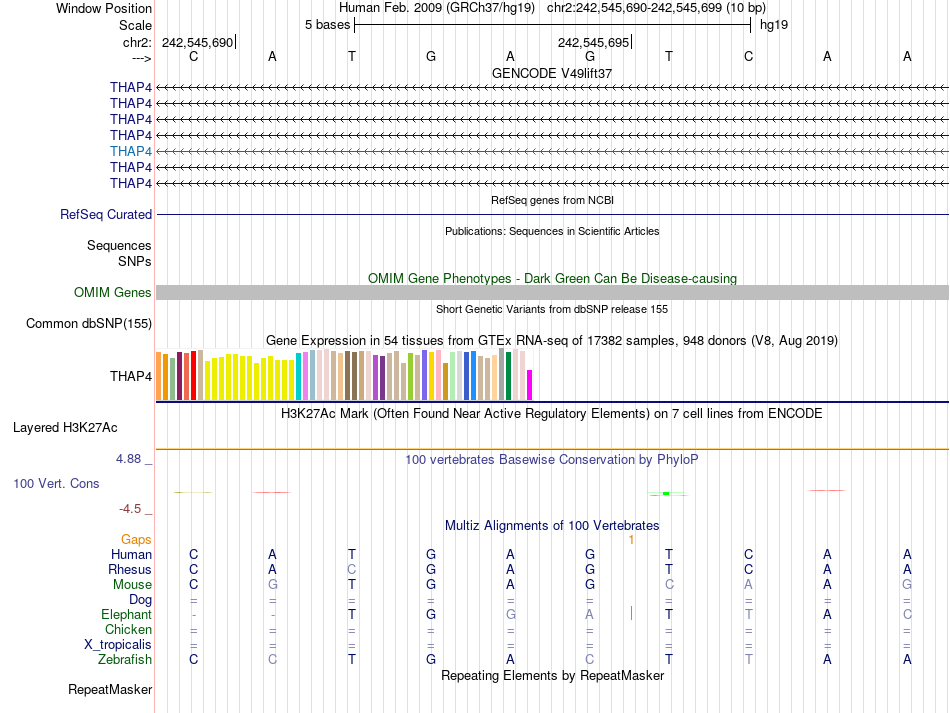The image size is (950, 713).
Task: Click the 242,545,695 position marker
Action: point(594,42)
